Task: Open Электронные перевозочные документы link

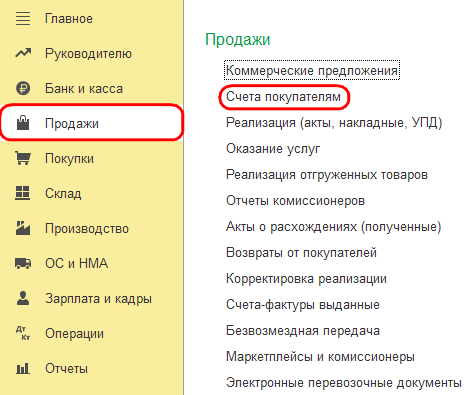Action: click(344, 383)
